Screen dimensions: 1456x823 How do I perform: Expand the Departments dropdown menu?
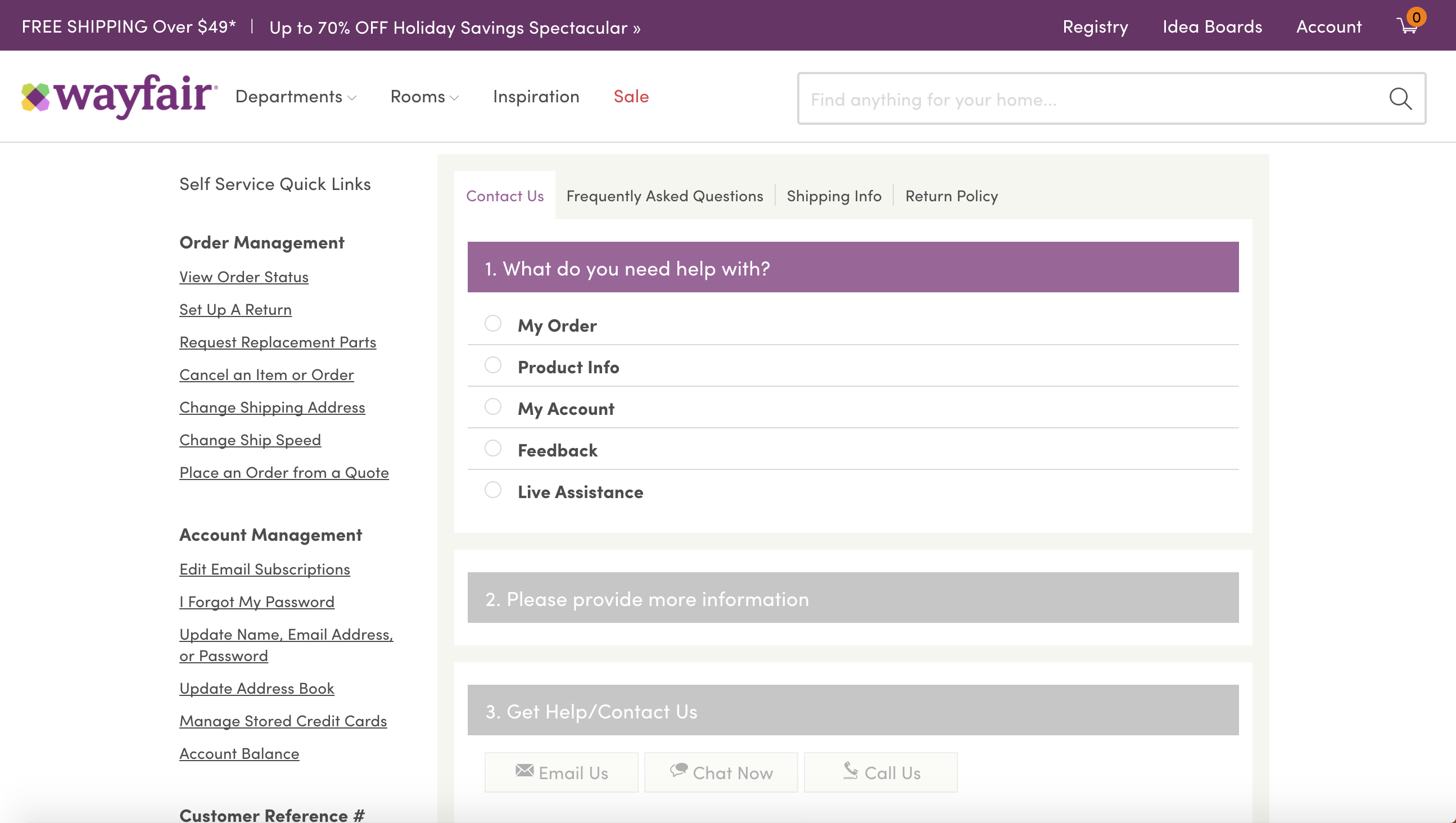pos(296,97)
